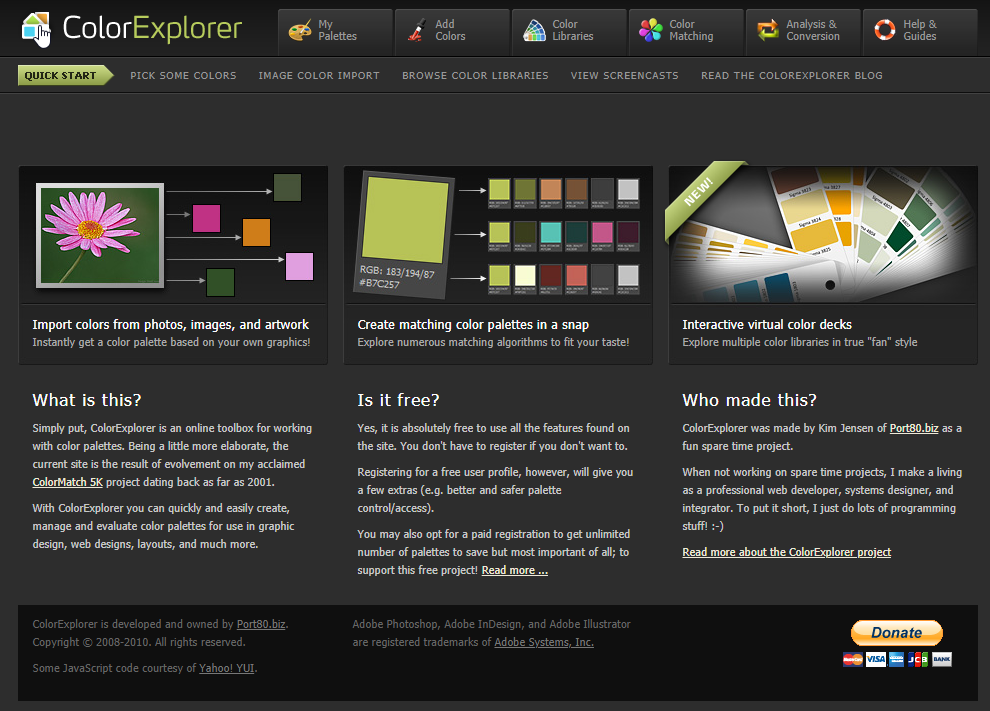Click the What is this? heading

(x=87, y=400)
